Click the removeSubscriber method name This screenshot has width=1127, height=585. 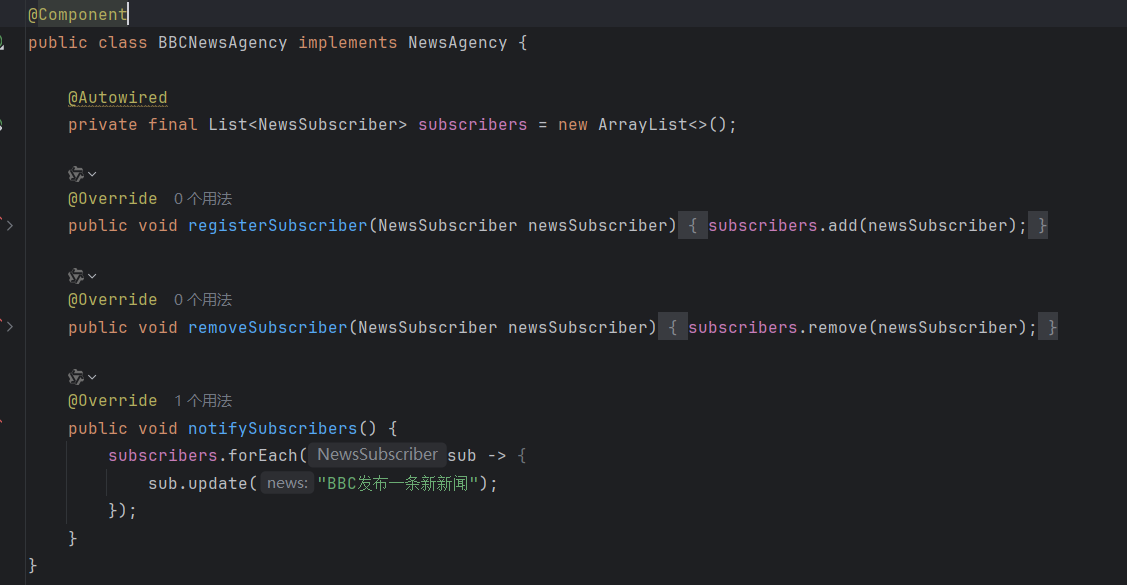(267, 327)
